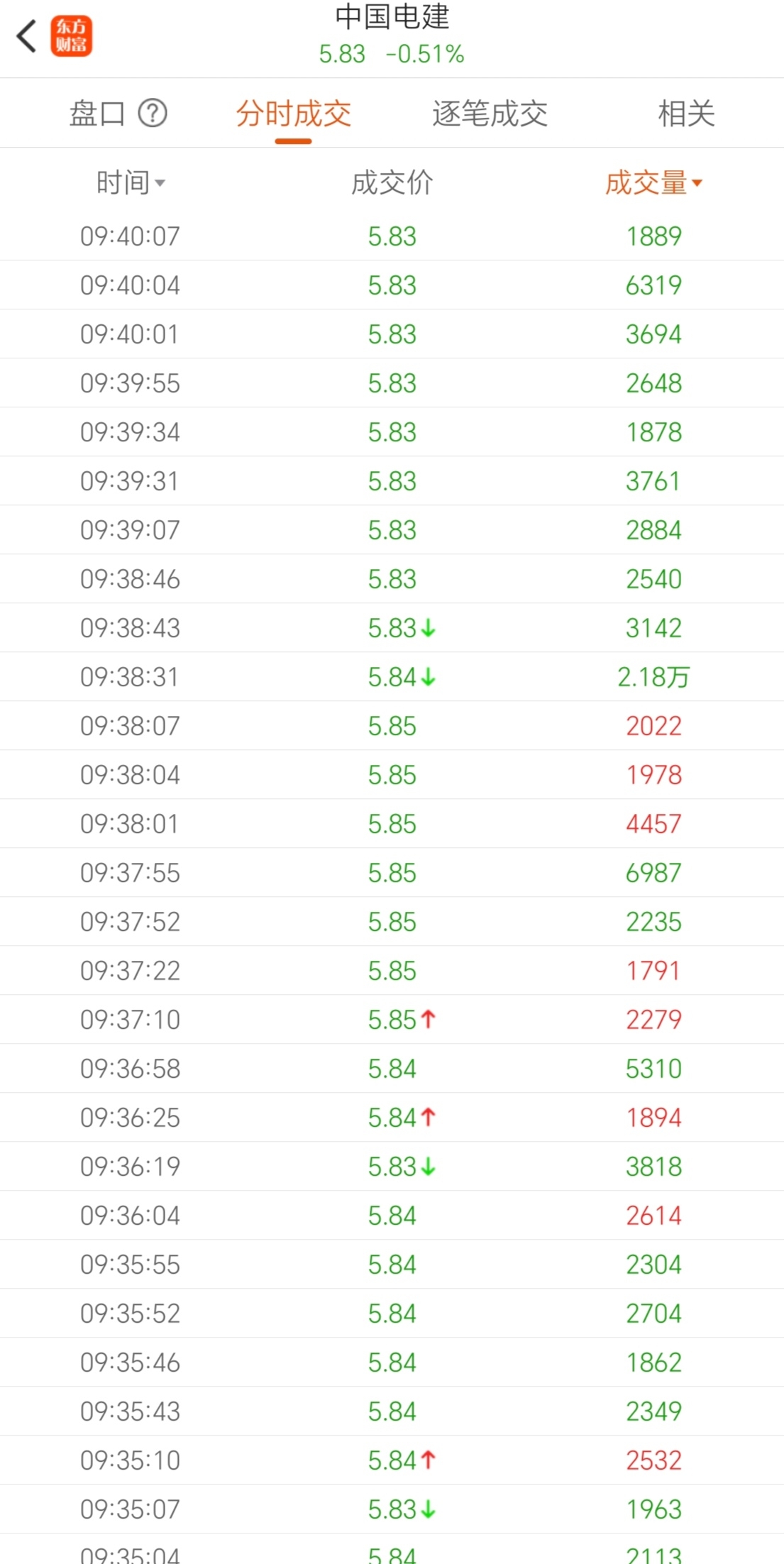Switch to the 盘口 tab
Screen dimensions: 784x1564
97,114
